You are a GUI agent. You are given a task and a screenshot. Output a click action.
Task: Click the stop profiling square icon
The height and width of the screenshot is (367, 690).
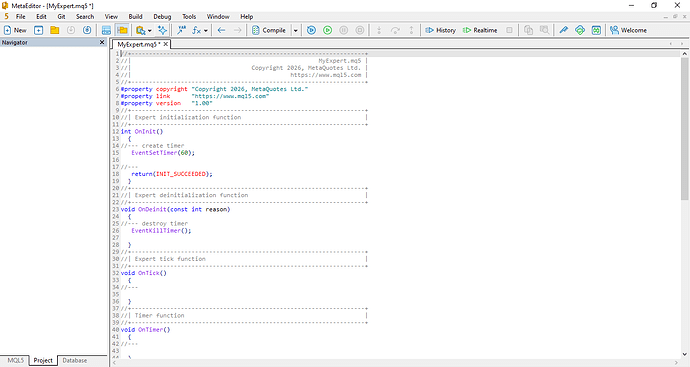(509, 30)
